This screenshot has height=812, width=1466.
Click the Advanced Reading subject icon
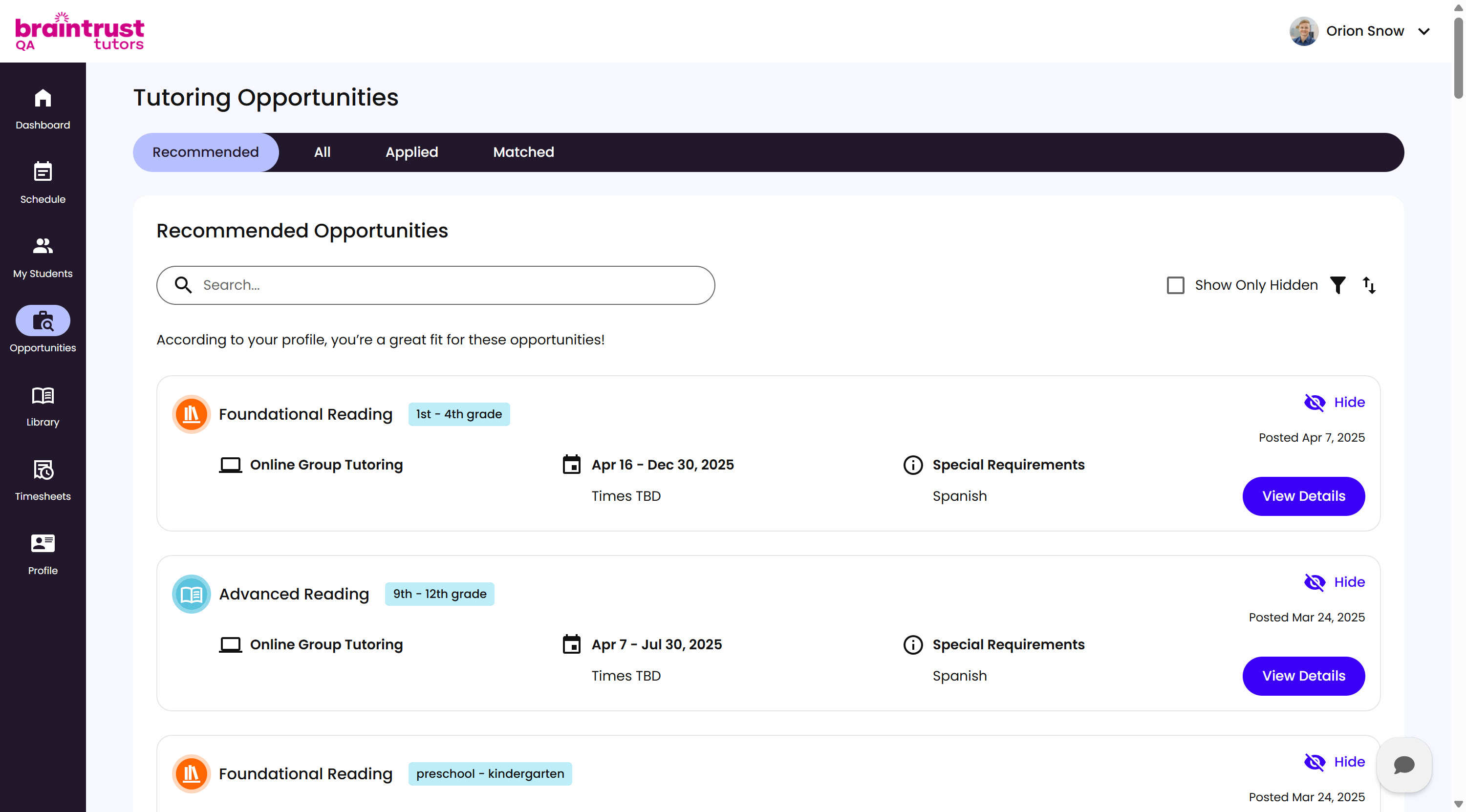coord(191,594)
